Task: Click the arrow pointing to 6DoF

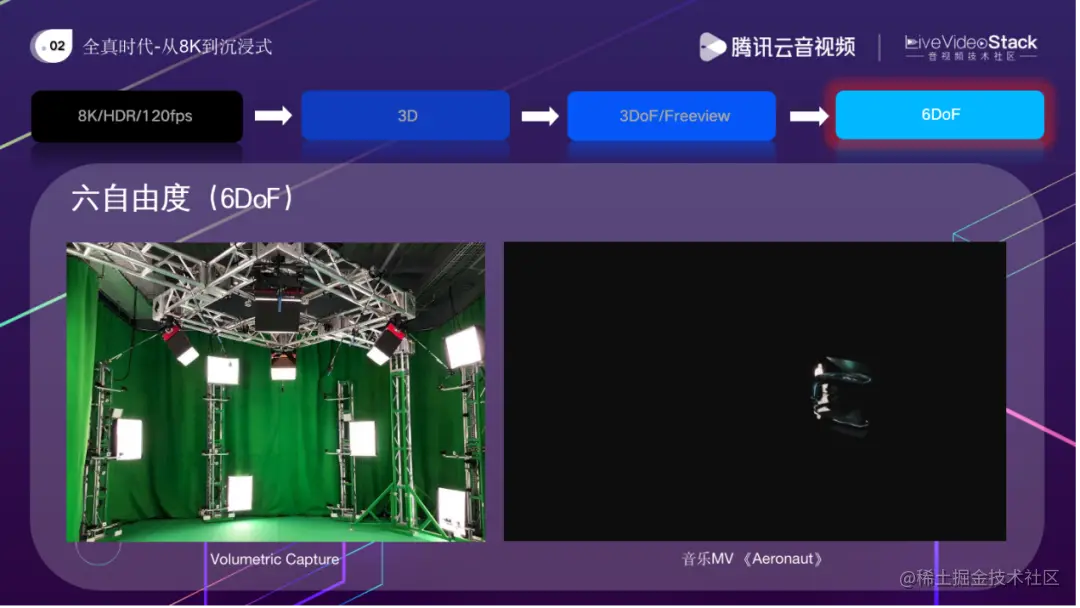Action: 809,116
